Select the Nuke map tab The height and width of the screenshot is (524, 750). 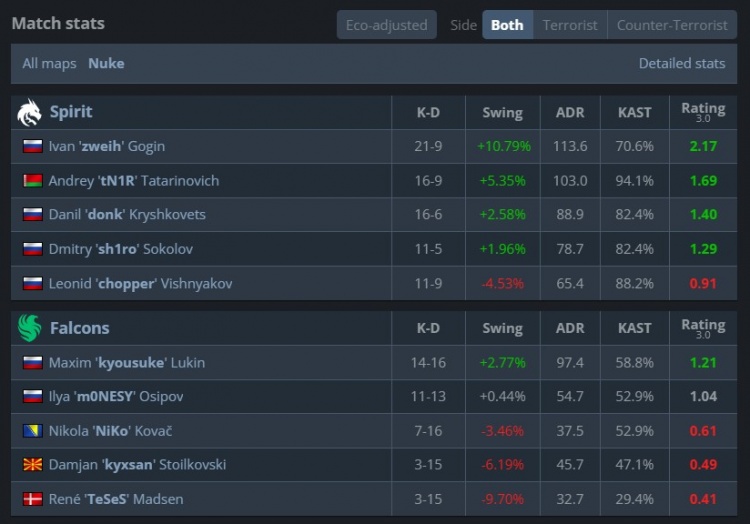click(x=106, y=63)
